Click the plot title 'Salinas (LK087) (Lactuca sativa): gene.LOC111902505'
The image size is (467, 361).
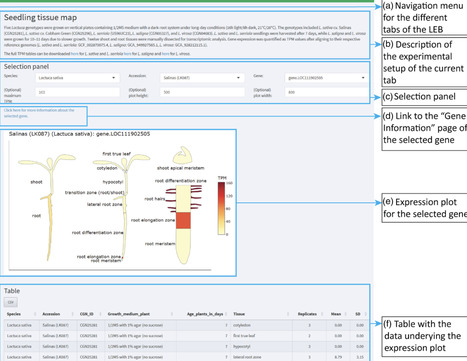[x=79, y=134]
